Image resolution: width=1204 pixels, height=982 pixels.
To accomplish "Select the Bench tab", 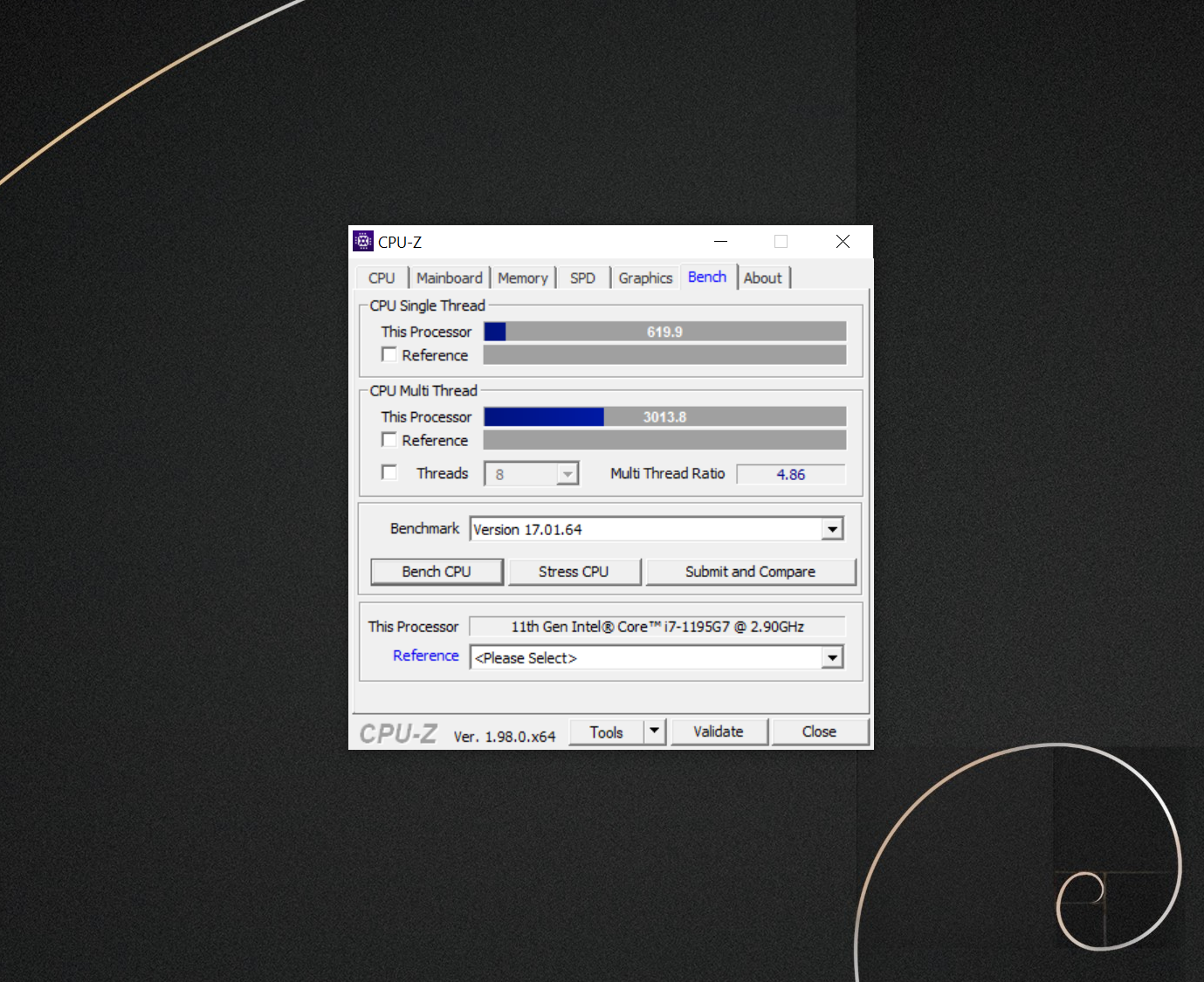I will point(707,277).
